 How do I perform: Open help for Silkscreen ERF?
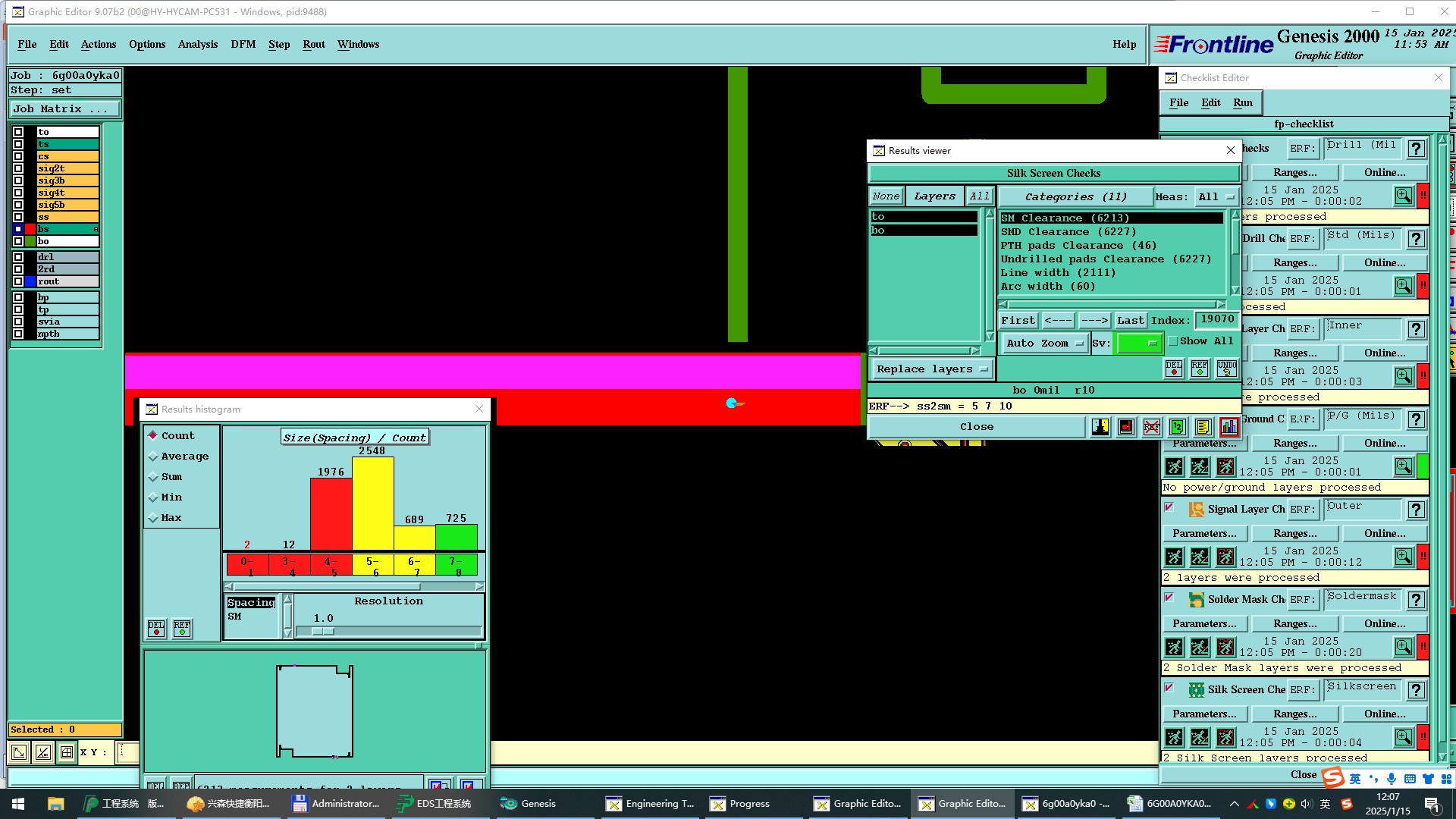(1416, 690)
